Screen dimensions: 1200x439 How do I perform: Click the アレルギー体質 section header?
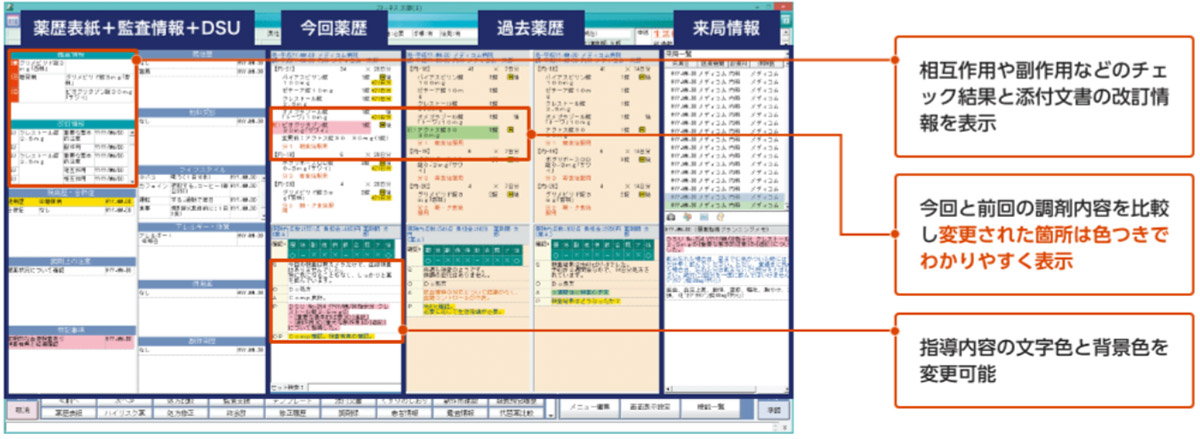[x=203, y=229]
